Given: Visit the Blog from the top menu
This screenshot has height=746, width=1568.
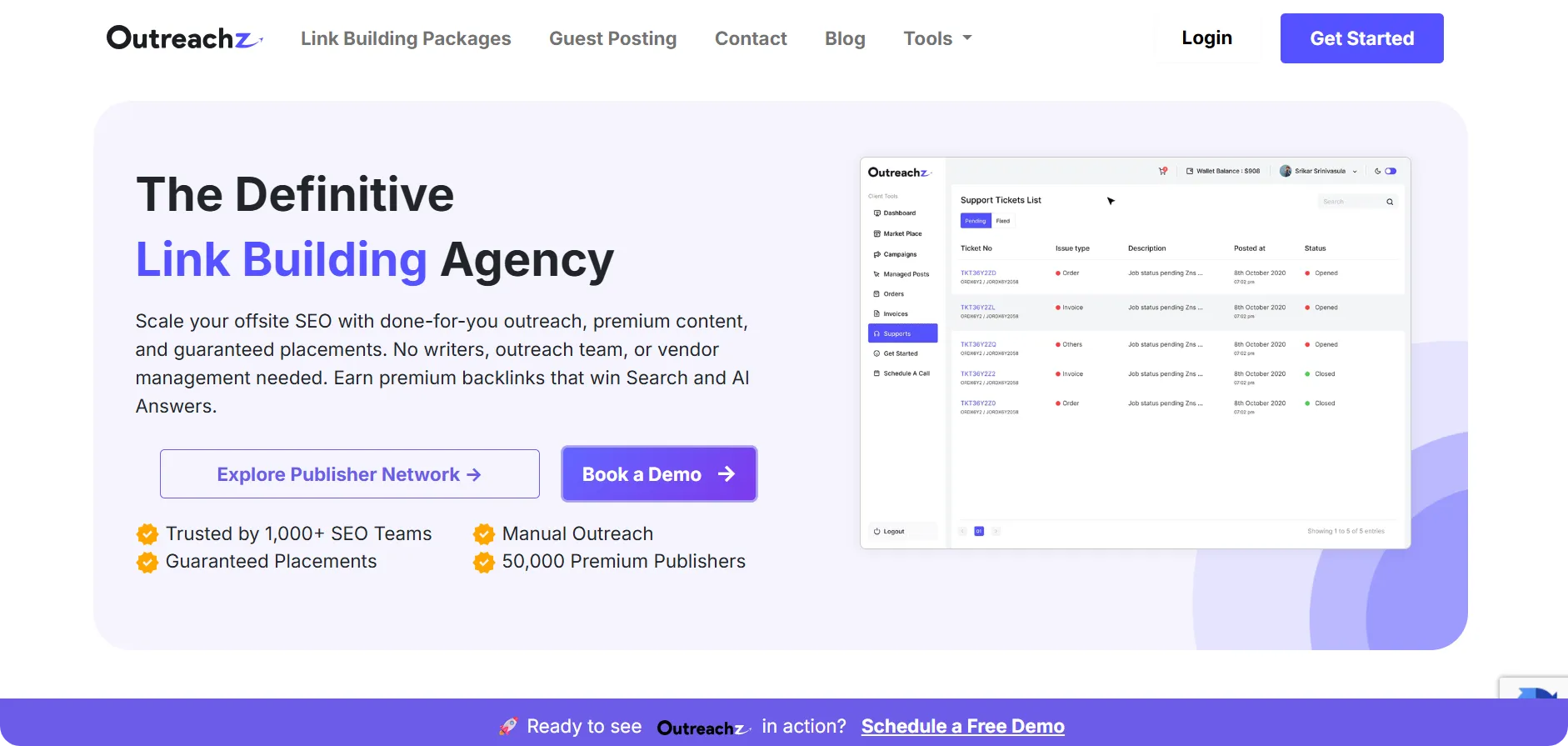Looking at the screenshot, I should pyautogui.click(x=845, y=38).
